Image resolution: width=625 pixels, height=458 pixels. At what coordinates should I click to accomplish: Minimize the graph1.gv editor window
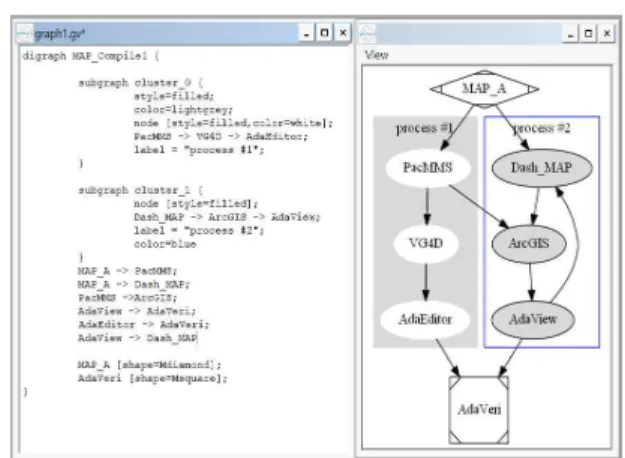click(306, 33)
